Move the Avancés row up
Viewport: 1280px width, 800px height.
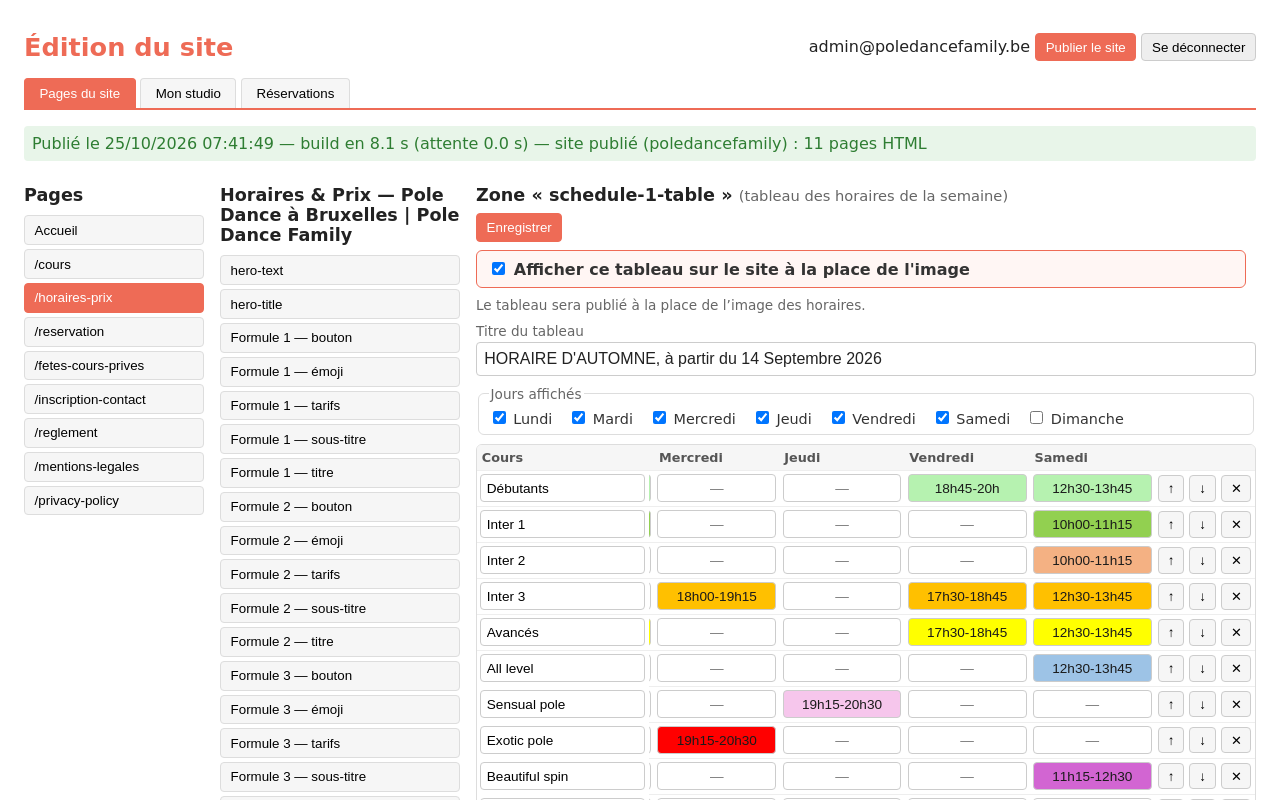1171,632
